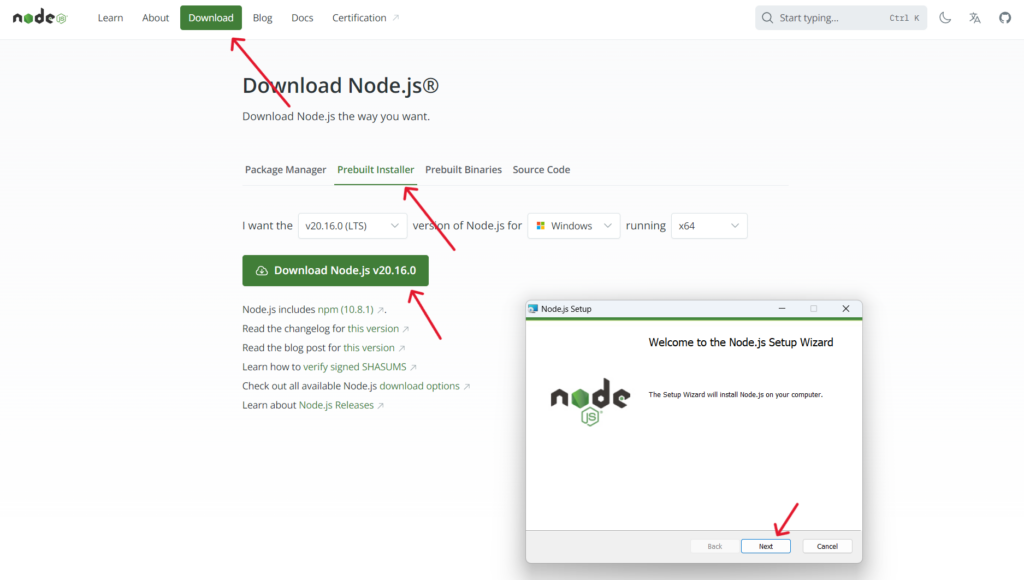Open the GitHub icon link
The image size is (1024, 580).
coord(1005,18)
